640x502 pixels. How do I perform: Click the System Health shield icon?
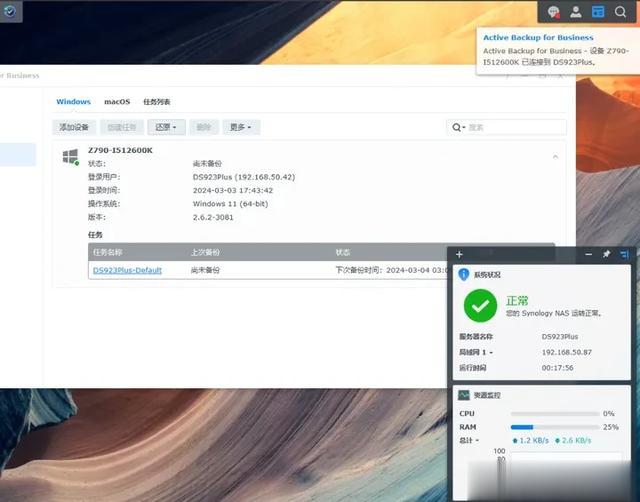(464, 274)
